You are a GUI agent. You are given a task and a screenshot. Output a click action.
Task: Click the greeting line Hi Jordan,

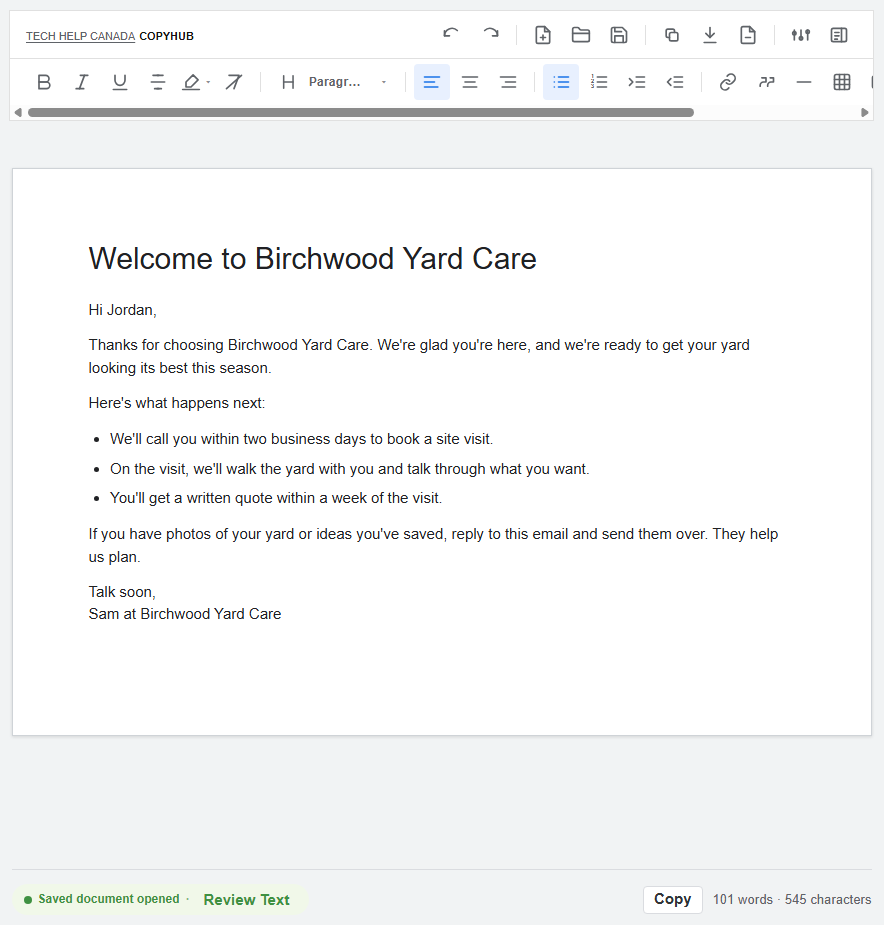click(123, 310)
